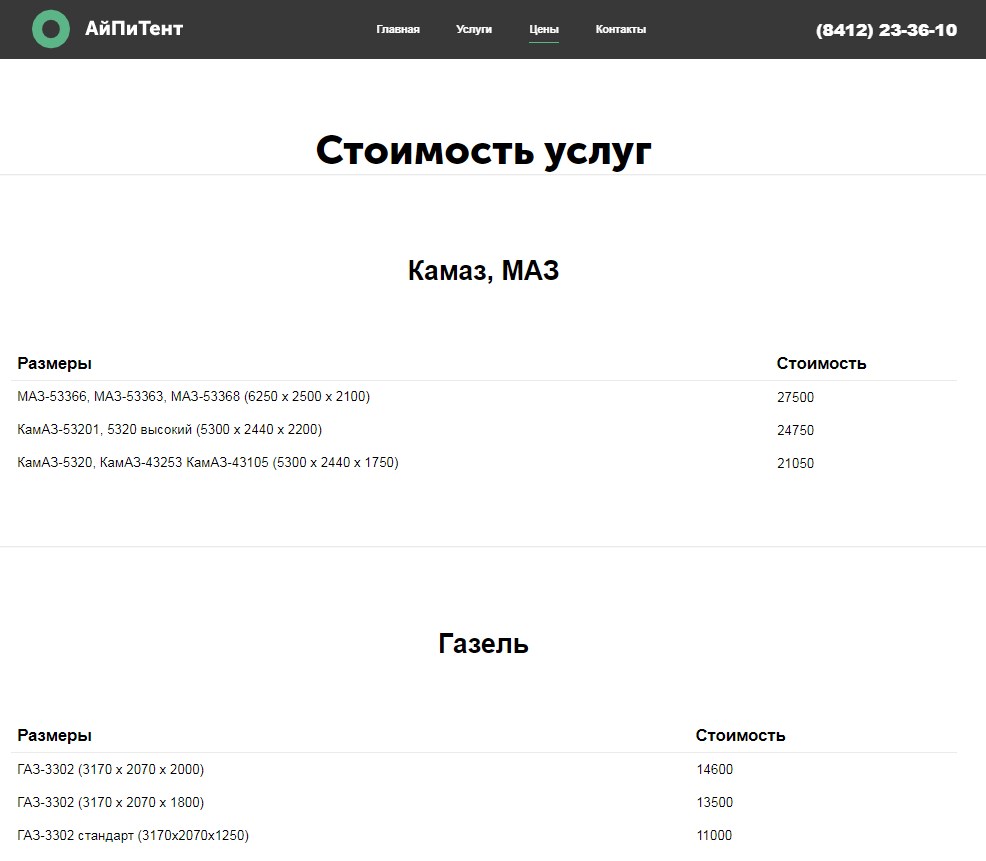Open the Главная menu item
Image resolution: width=986 pixels, height=861 pixels.
(x=398, y=29)
